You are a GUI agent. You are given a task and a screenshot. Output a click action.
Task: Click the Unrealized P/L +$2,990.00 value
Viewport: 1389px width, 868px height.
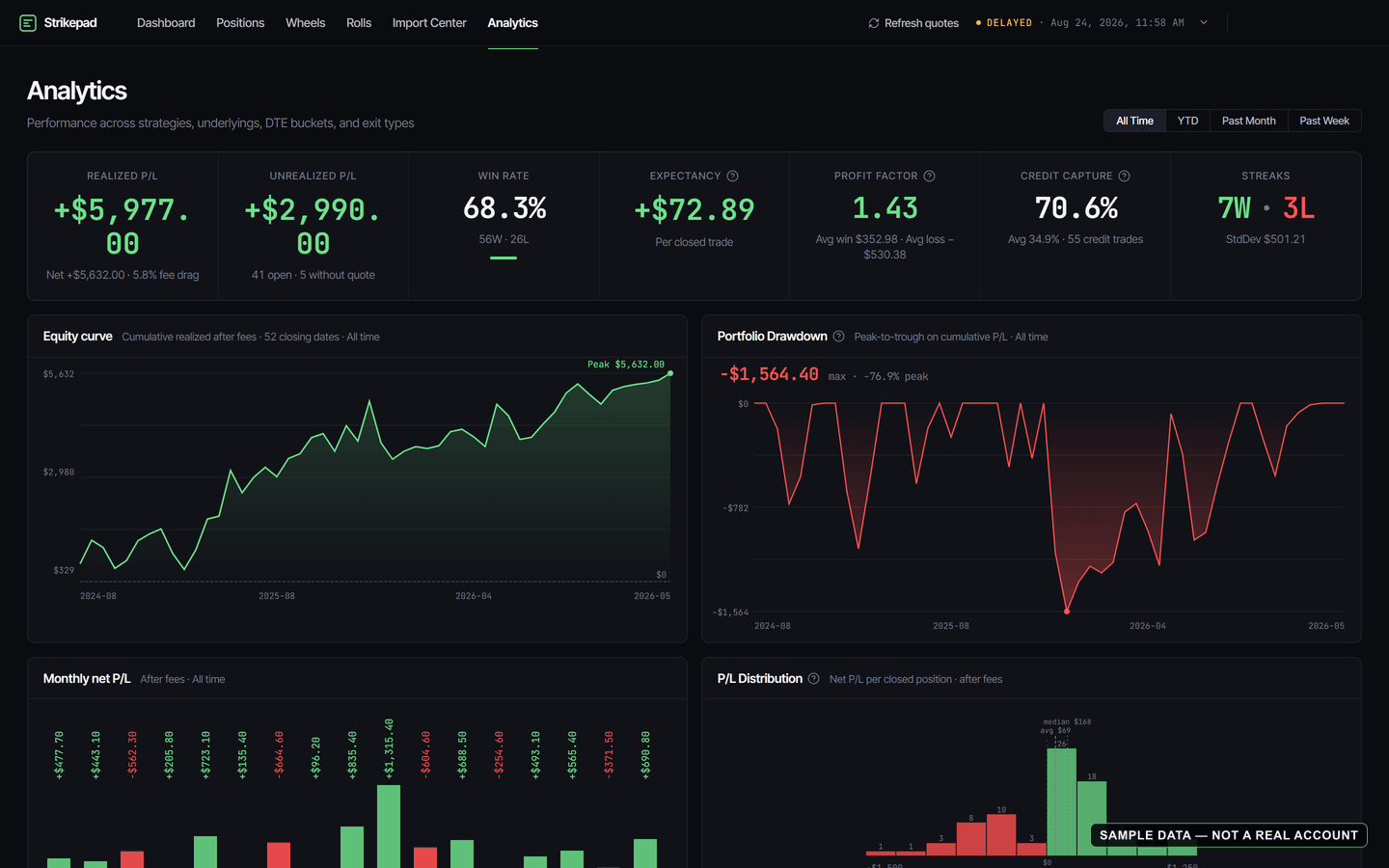pos(313,226)
